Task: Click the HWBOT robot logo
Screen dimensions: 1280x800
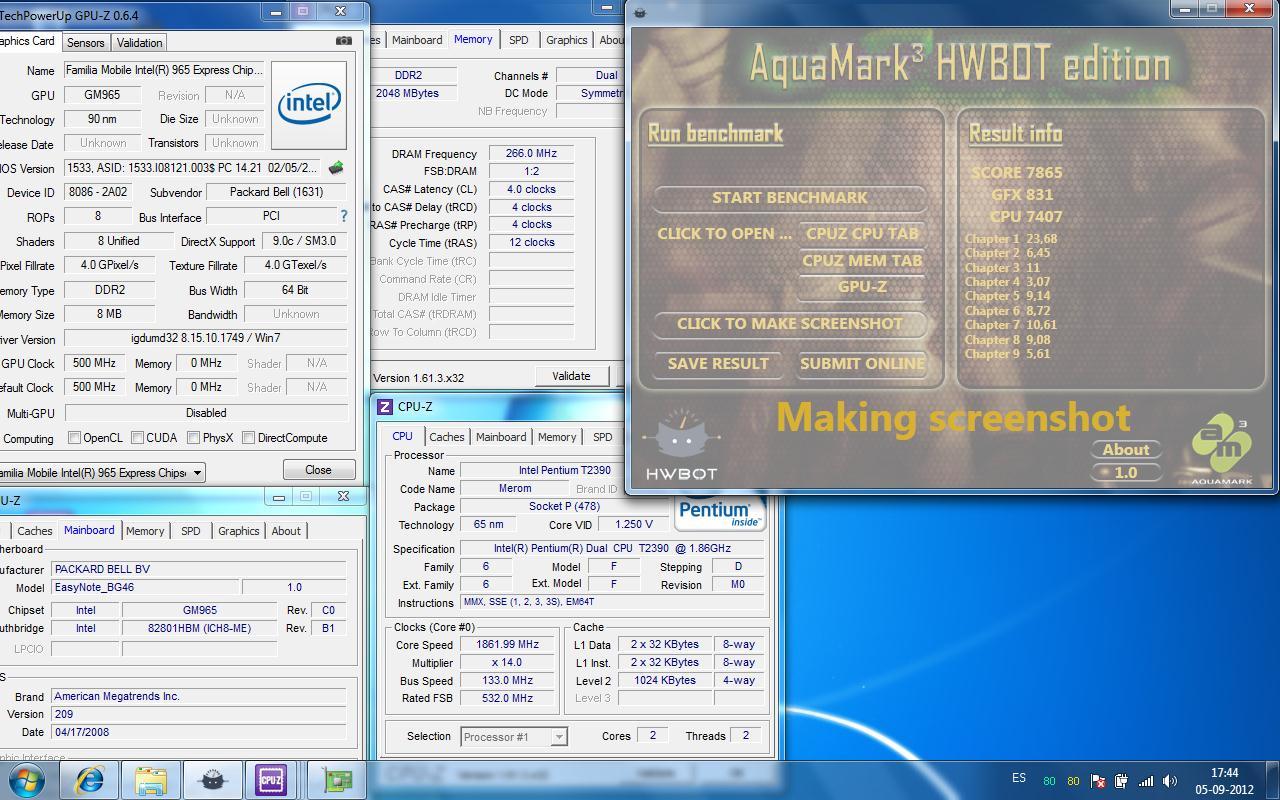Action: coord(681,444)
